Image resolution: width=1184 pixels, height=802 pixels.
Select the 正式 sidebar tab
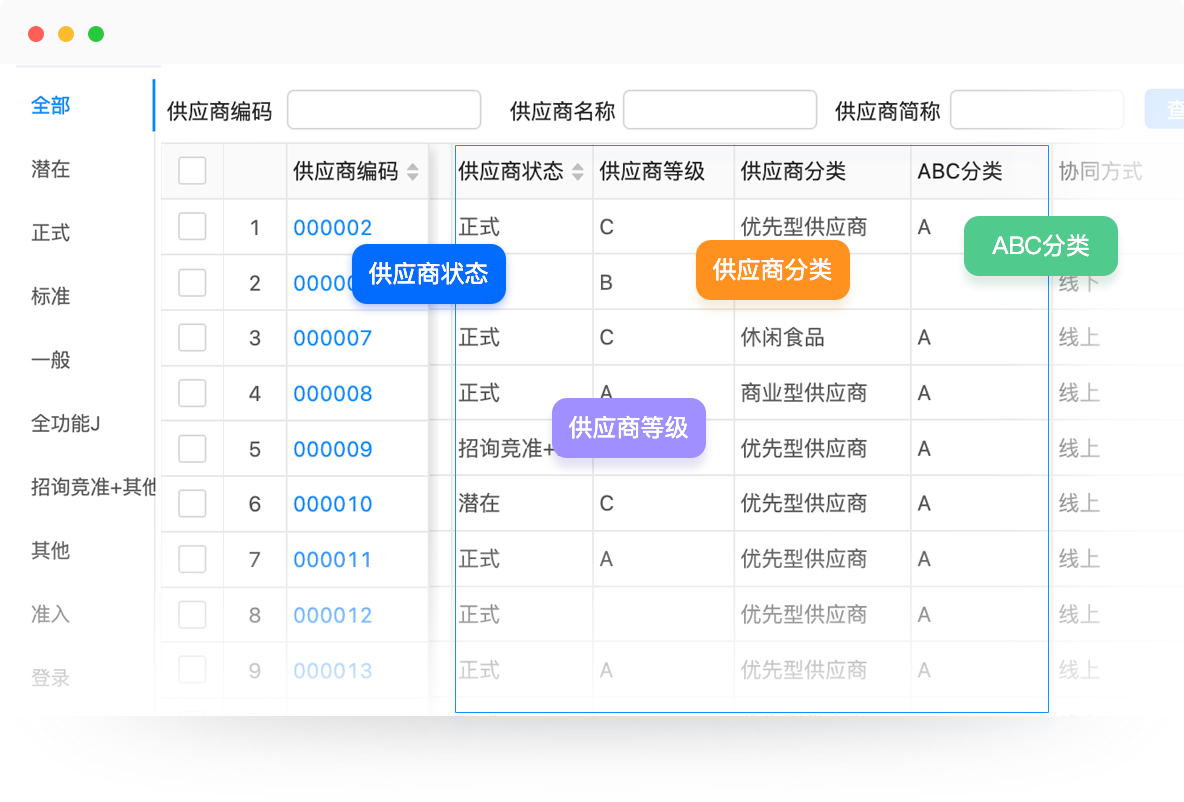click(x=51, y=233)
